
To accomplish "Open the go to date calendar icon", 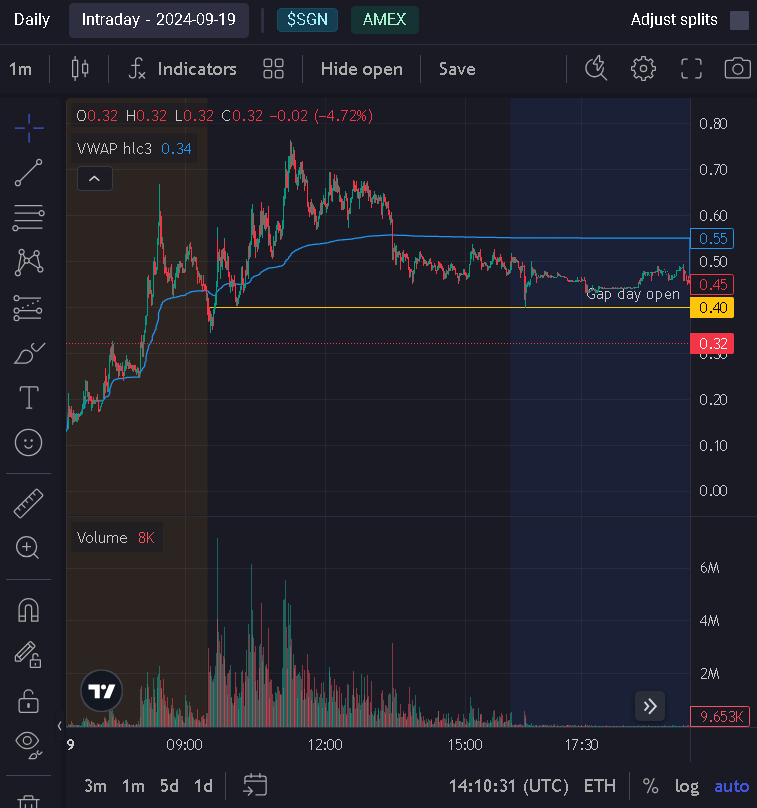I will point(255,785).
